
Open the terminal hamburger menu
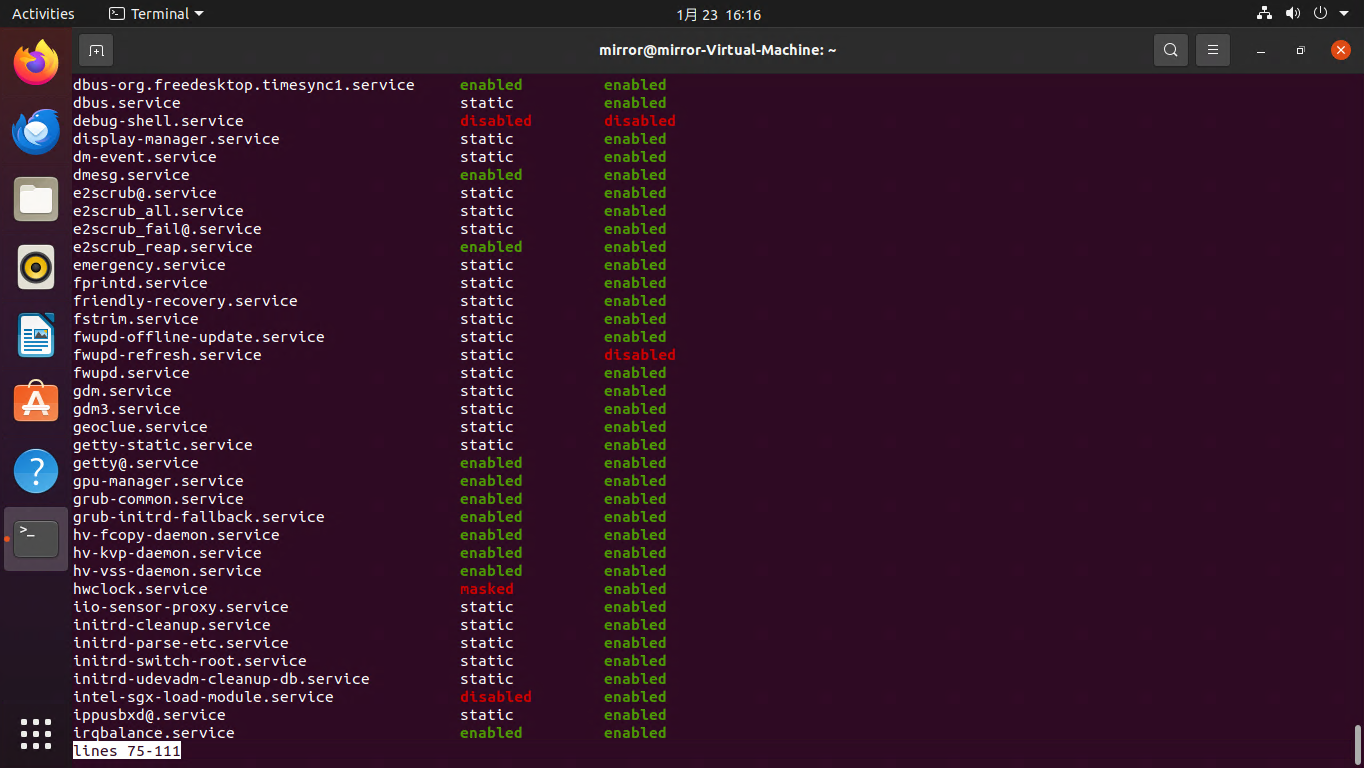(1213, 50)
